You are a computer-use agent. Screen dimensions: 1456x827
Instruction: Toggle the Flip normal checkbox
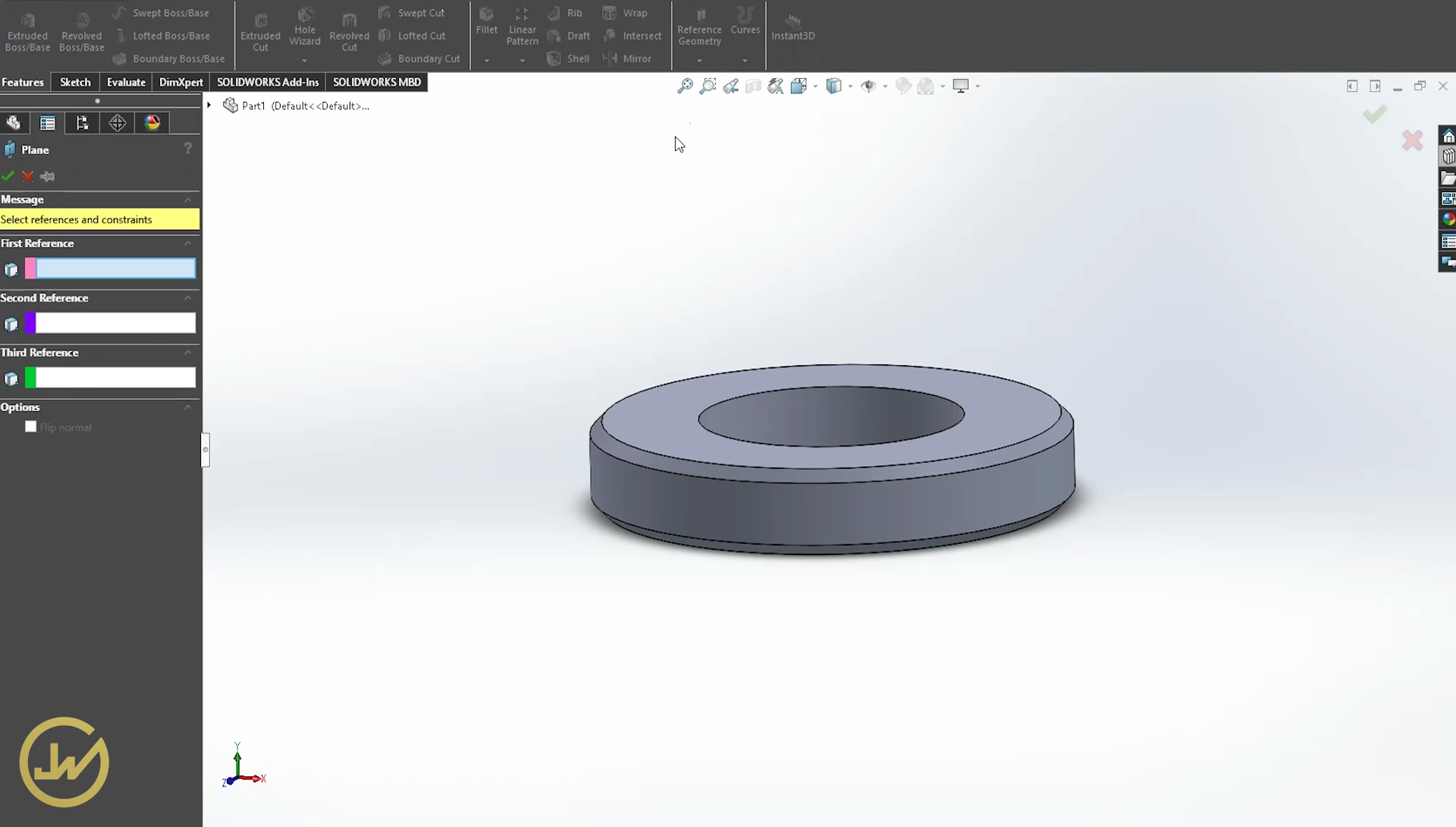click(x=30, y=426)
